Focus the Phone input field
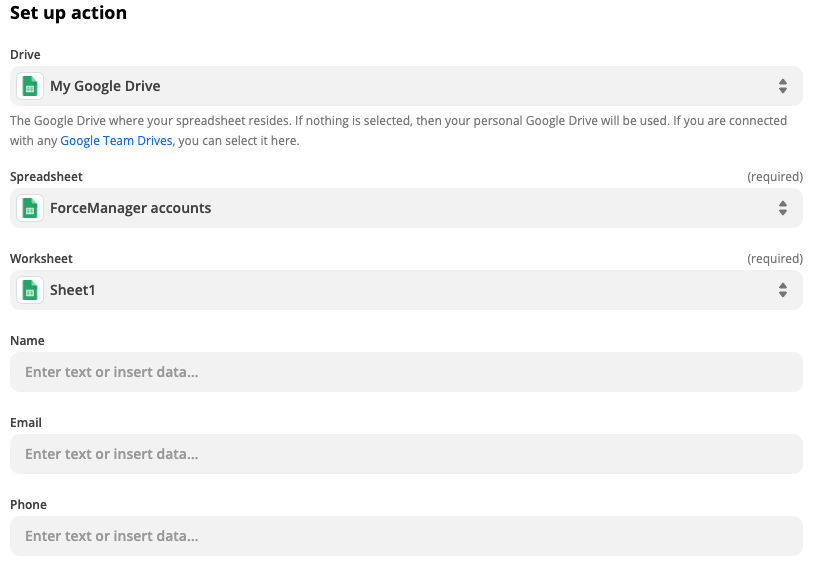The height and width of the screenshot is (574, 819). pos(406,536)
